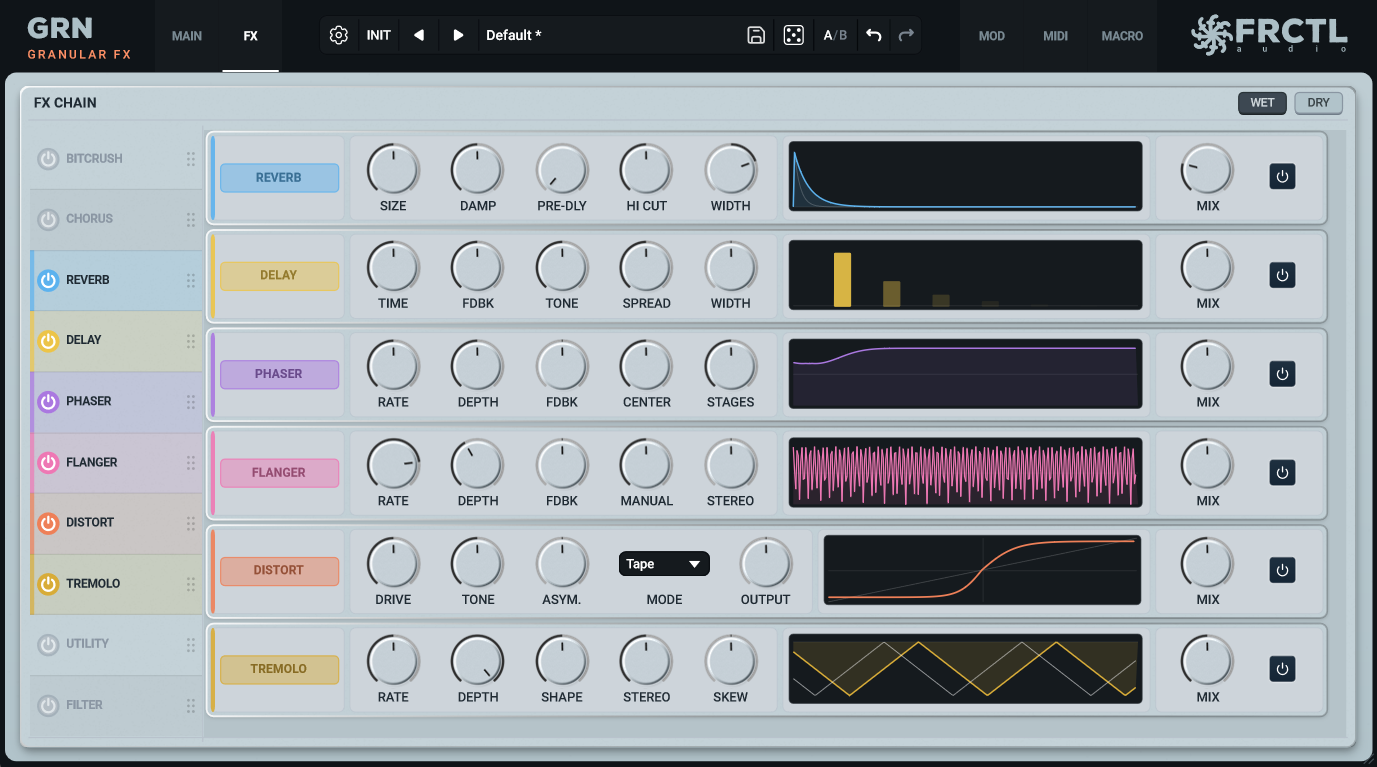1377x767 pixels.
Task: Click the INIT preset button
Action: [379, 35]
